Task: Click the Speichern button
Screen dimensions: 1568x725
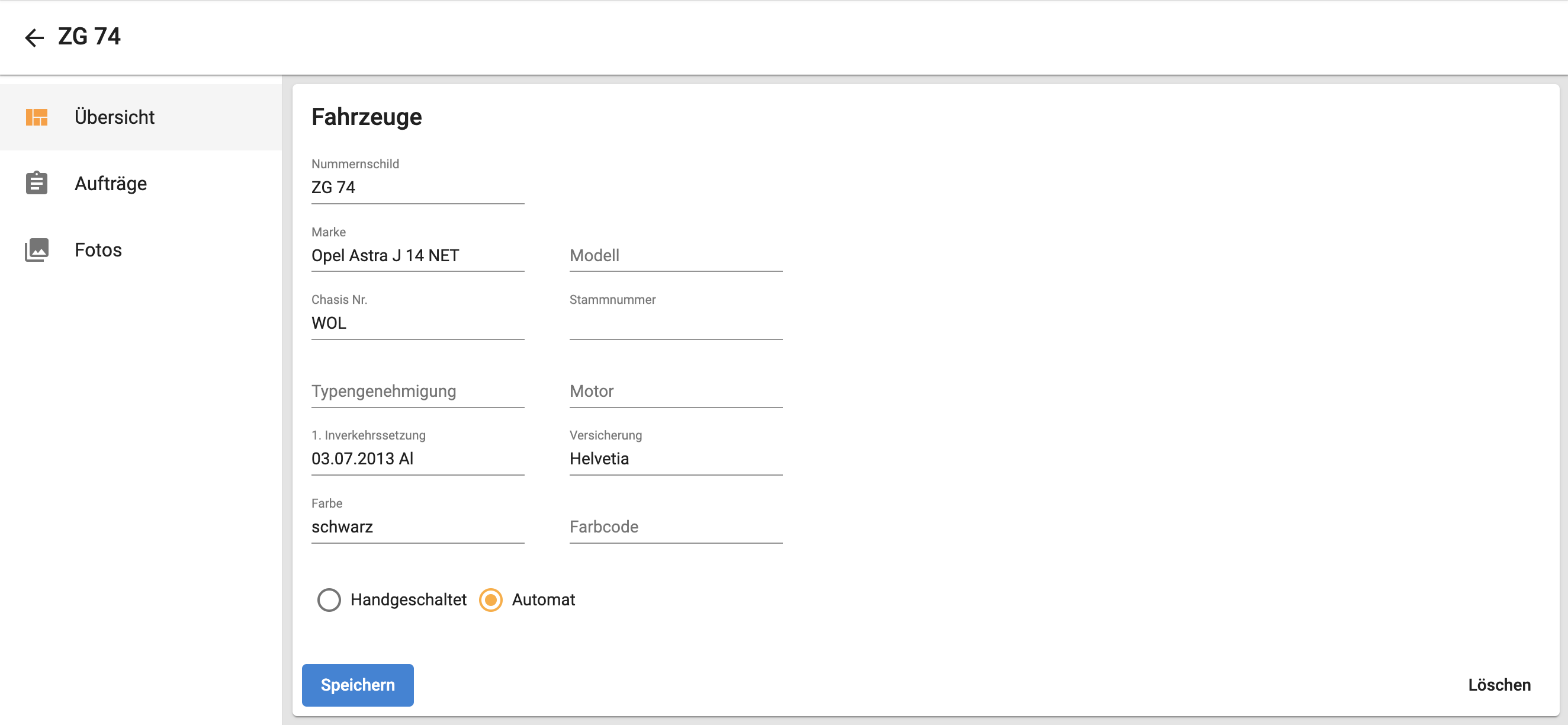Action: (358, 685)
